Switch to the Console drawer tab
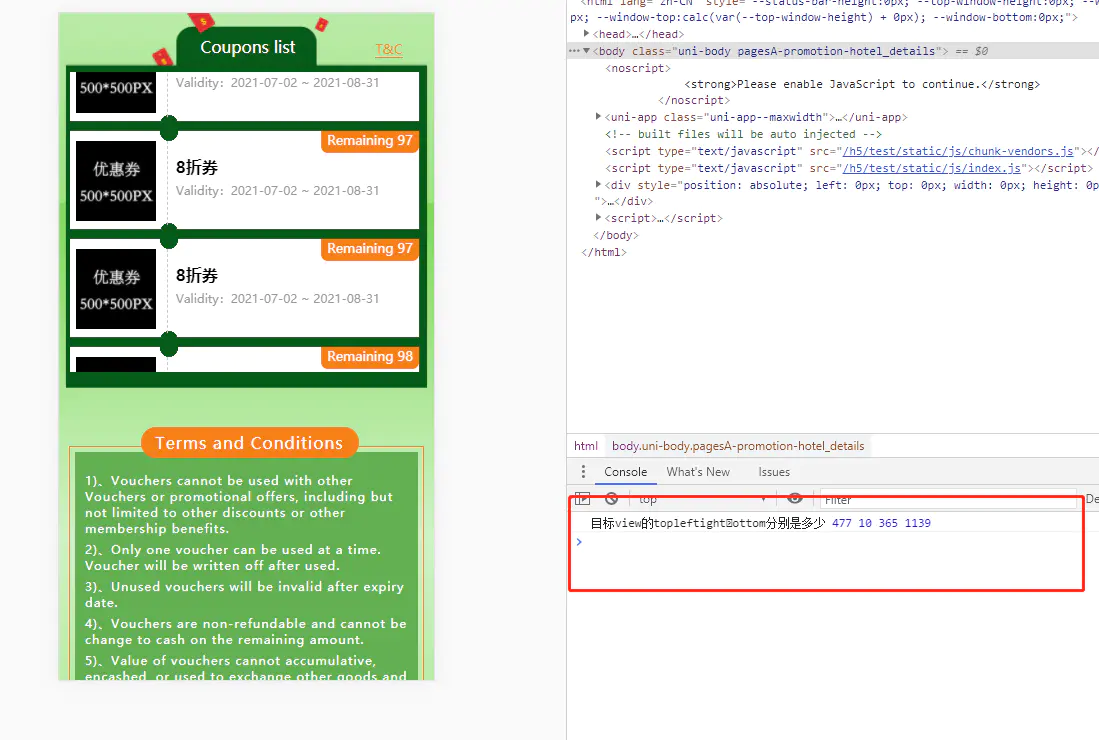This screenshot has height=740, width=1099. pyautogui.click(x=626, y=472)
